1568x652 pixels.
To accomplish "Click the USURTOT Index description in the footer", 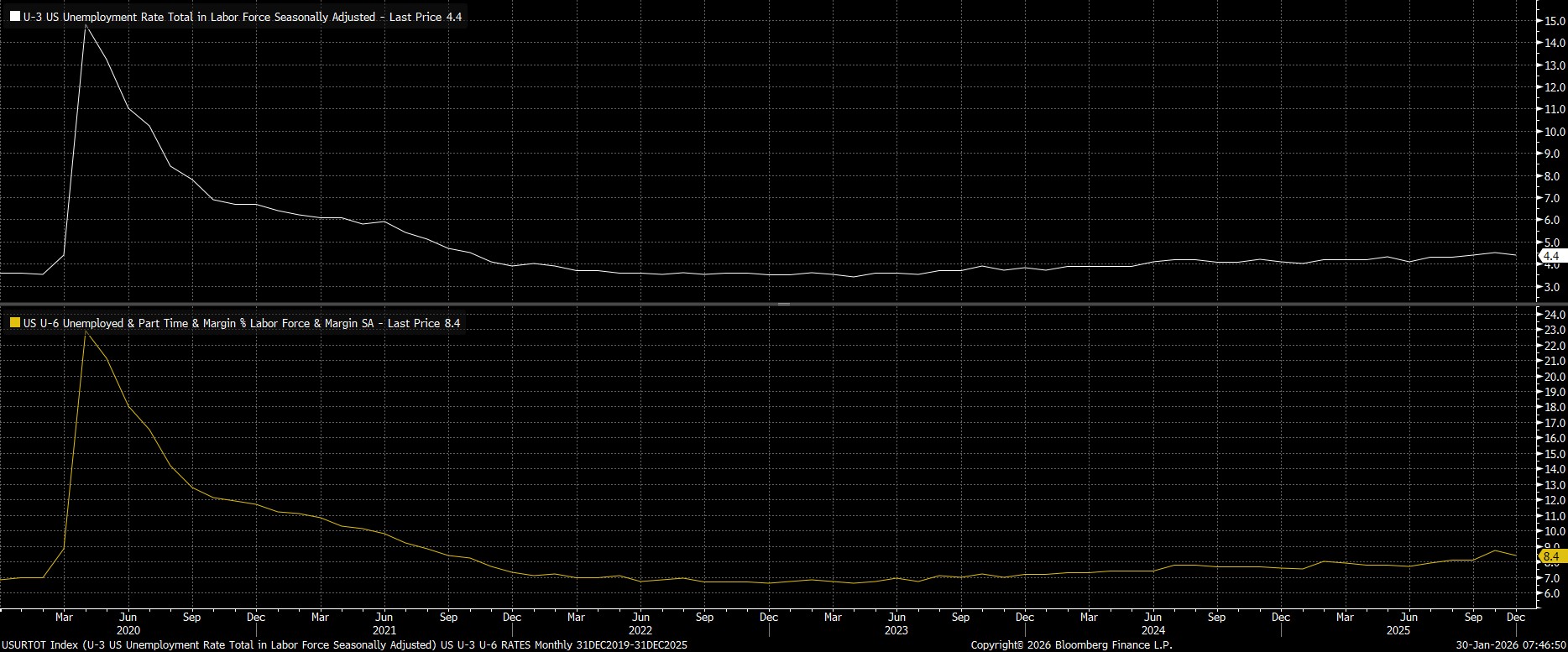I will coord(344,645).
